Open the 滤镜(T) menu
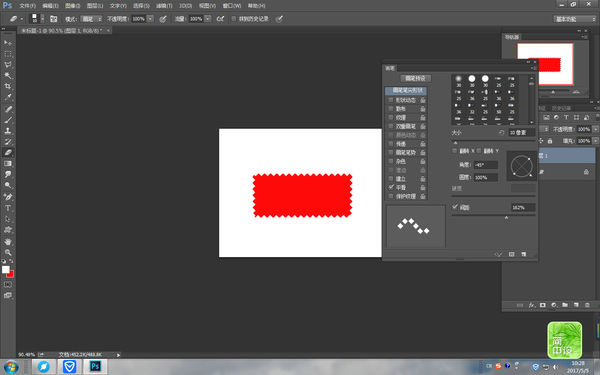The height and width of the screenshot is (375, 600). [x=164, y=6]
